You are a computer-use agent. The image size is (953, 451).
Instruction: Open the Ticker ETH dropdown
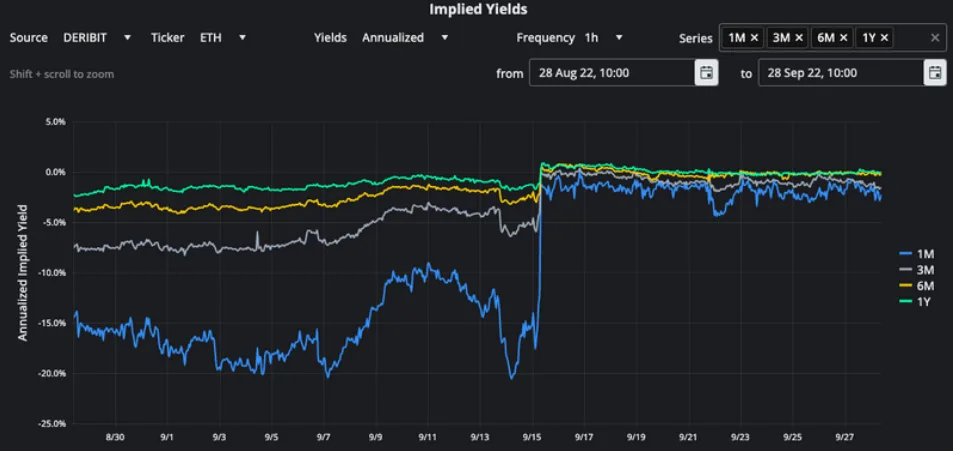223,38
